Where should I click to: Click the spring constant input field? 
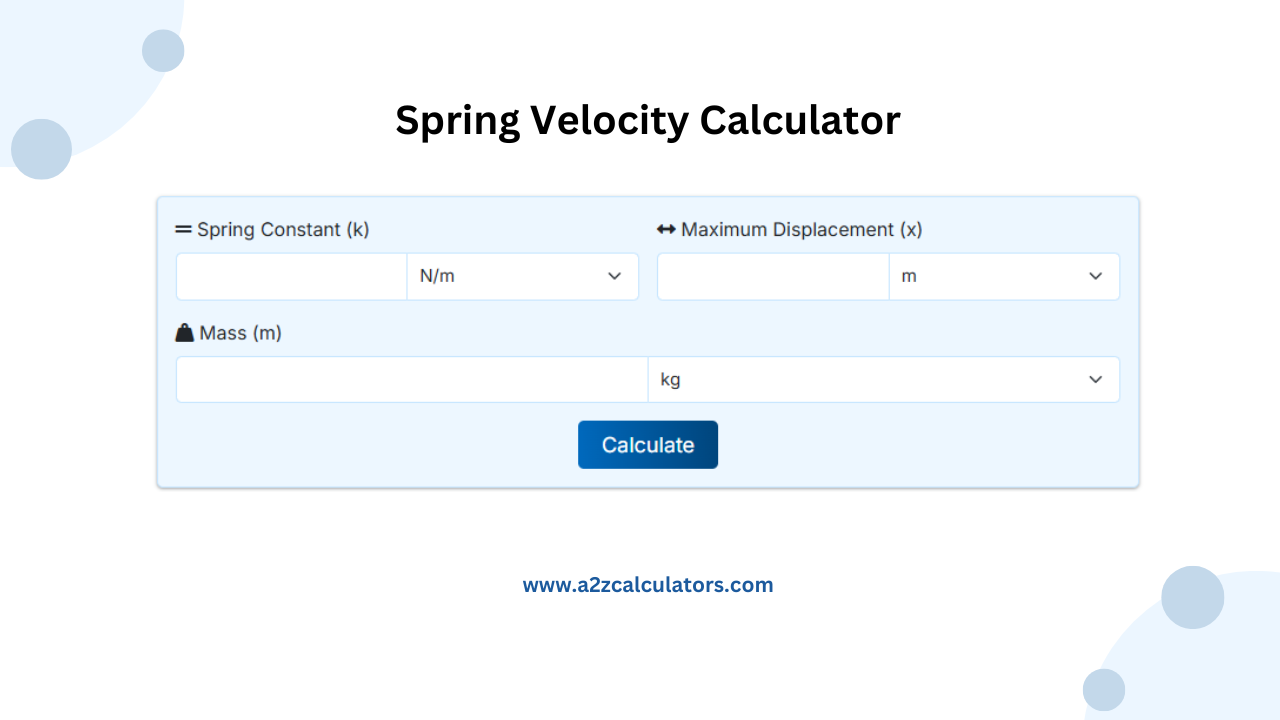click(x=291, y=276)
